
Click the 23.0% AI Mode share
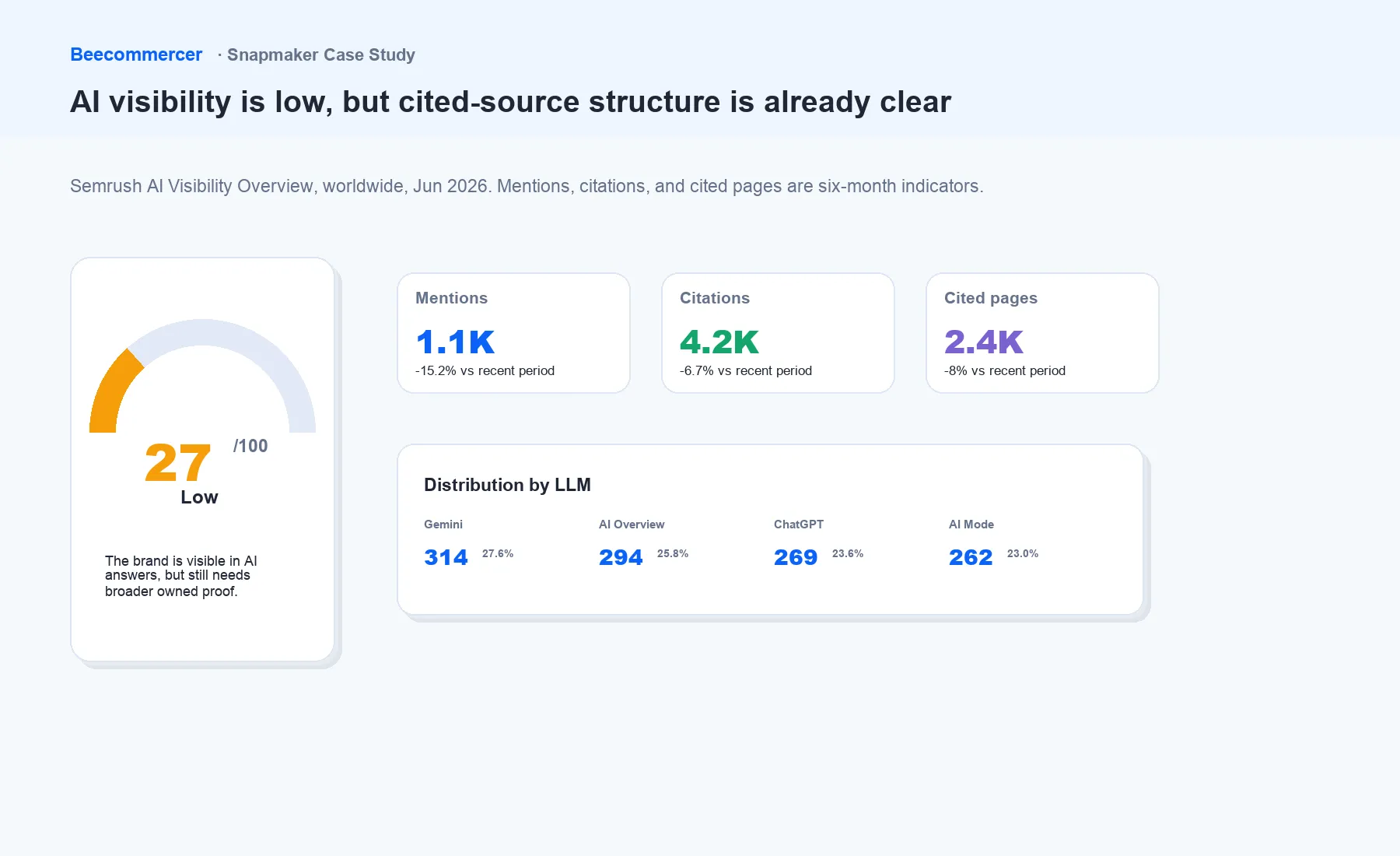(1023, 553)
